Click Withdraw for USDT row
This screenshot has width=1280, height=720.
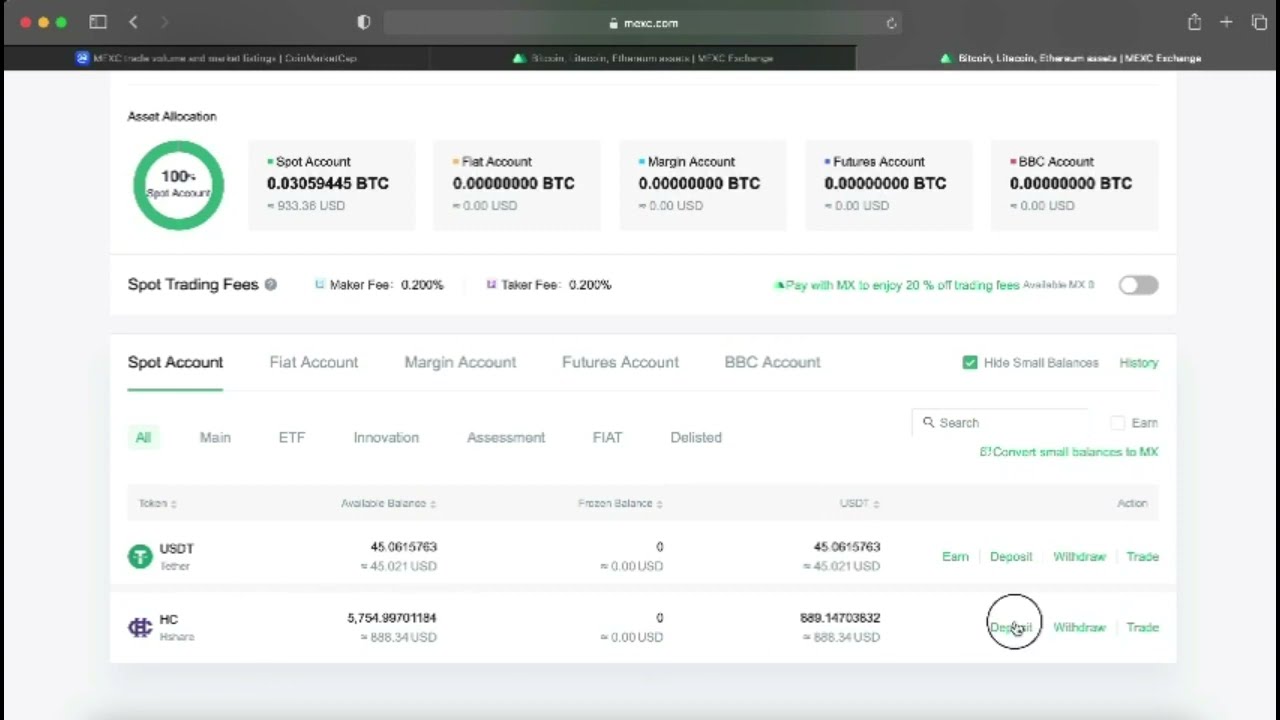pos(1079,557)
